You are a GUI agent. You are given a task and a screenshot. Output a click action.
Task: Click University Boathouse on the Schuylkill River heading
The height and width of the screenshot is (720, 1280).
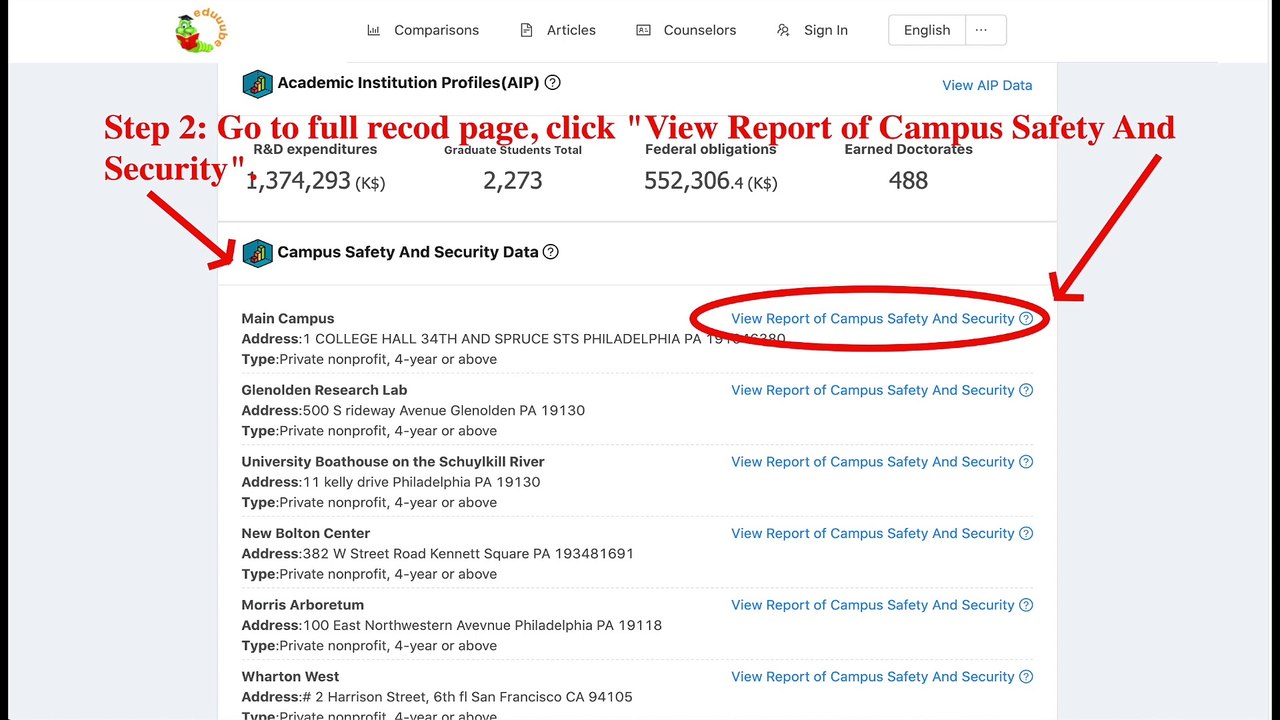tap(393, 461)
